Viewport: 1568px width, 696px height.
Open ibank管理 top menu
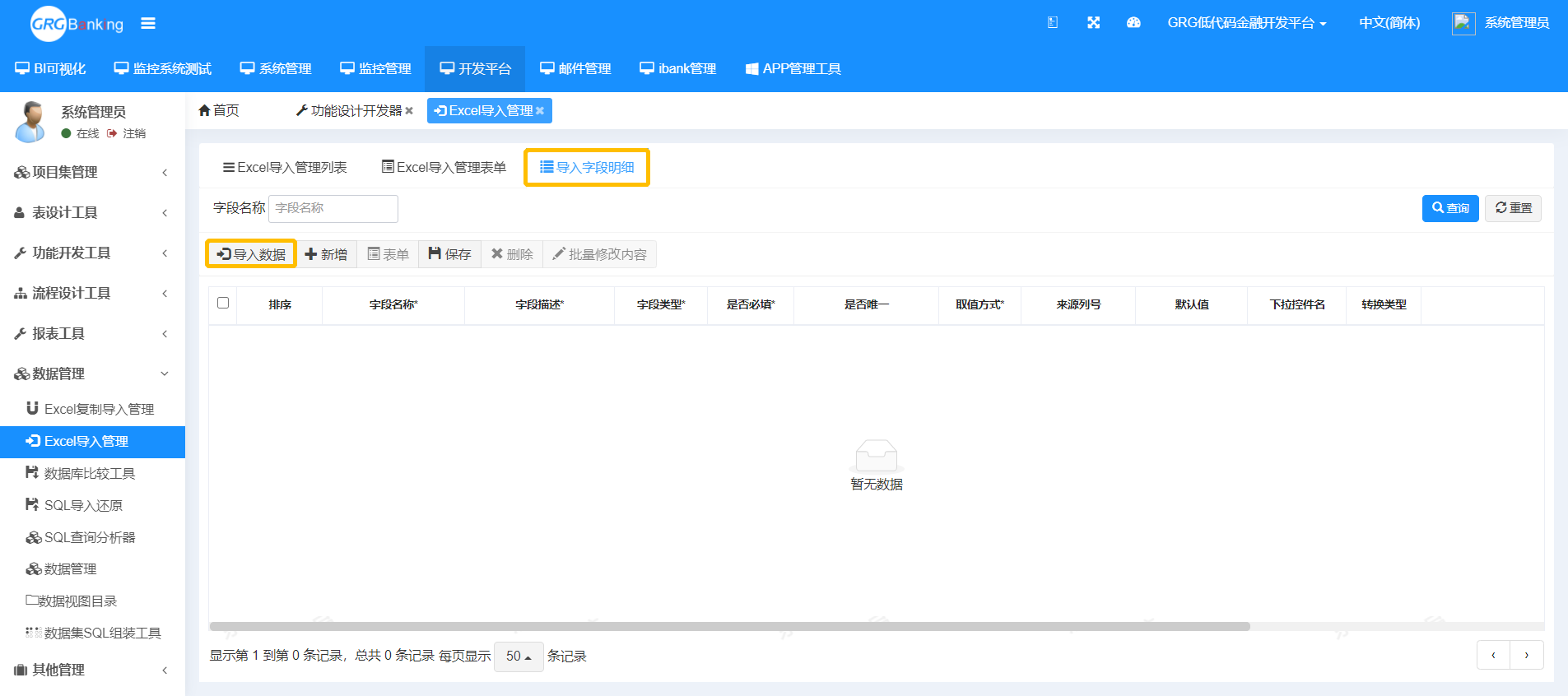pos(678,69)
